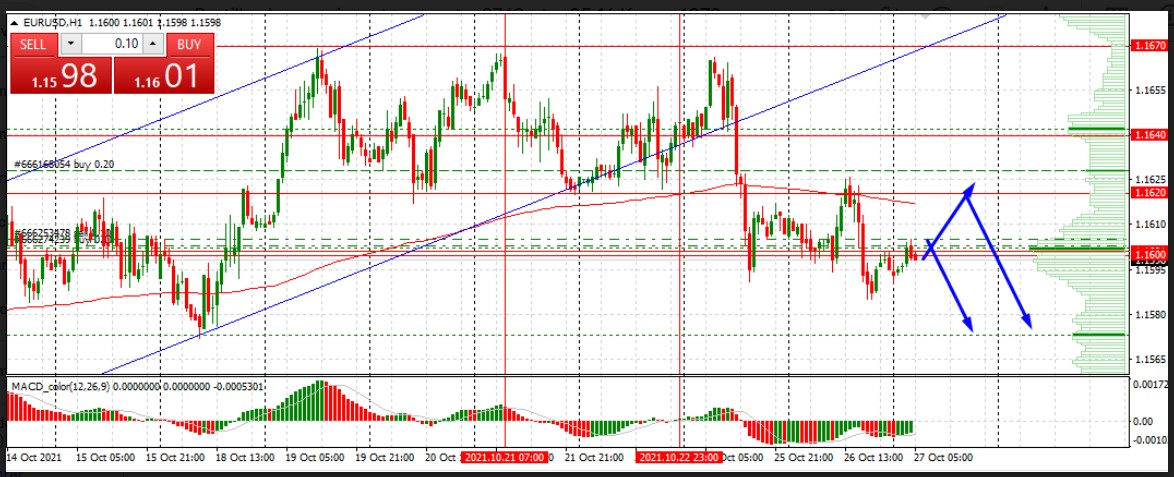The width and height of the screenshot is (1174, 477).
Task: Select the left blue downward arrow head
Action: pyautogui.click(x=967, y=325)
